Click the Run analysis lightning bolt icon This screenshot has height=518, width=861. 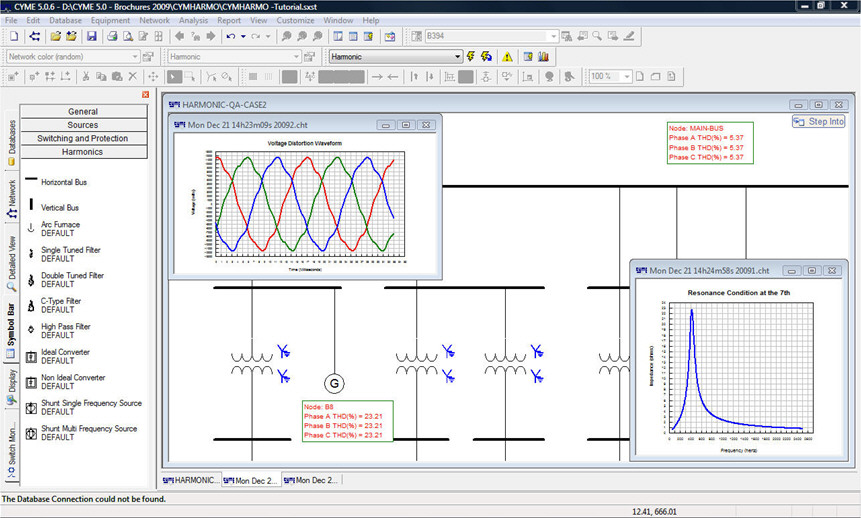470,57
